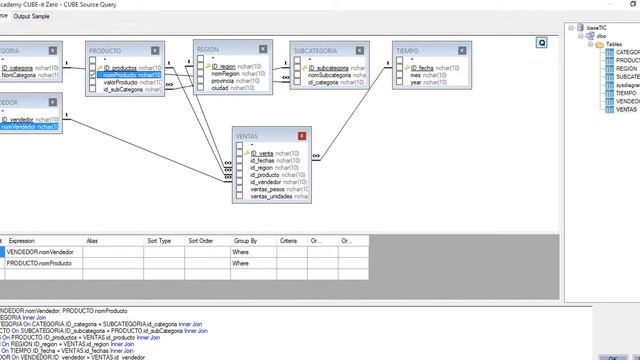Select the SUBCATEGORIA table icon in tree
Viewport: 640px width, 360px height.
pyautogui.click(x=609, y=77)
